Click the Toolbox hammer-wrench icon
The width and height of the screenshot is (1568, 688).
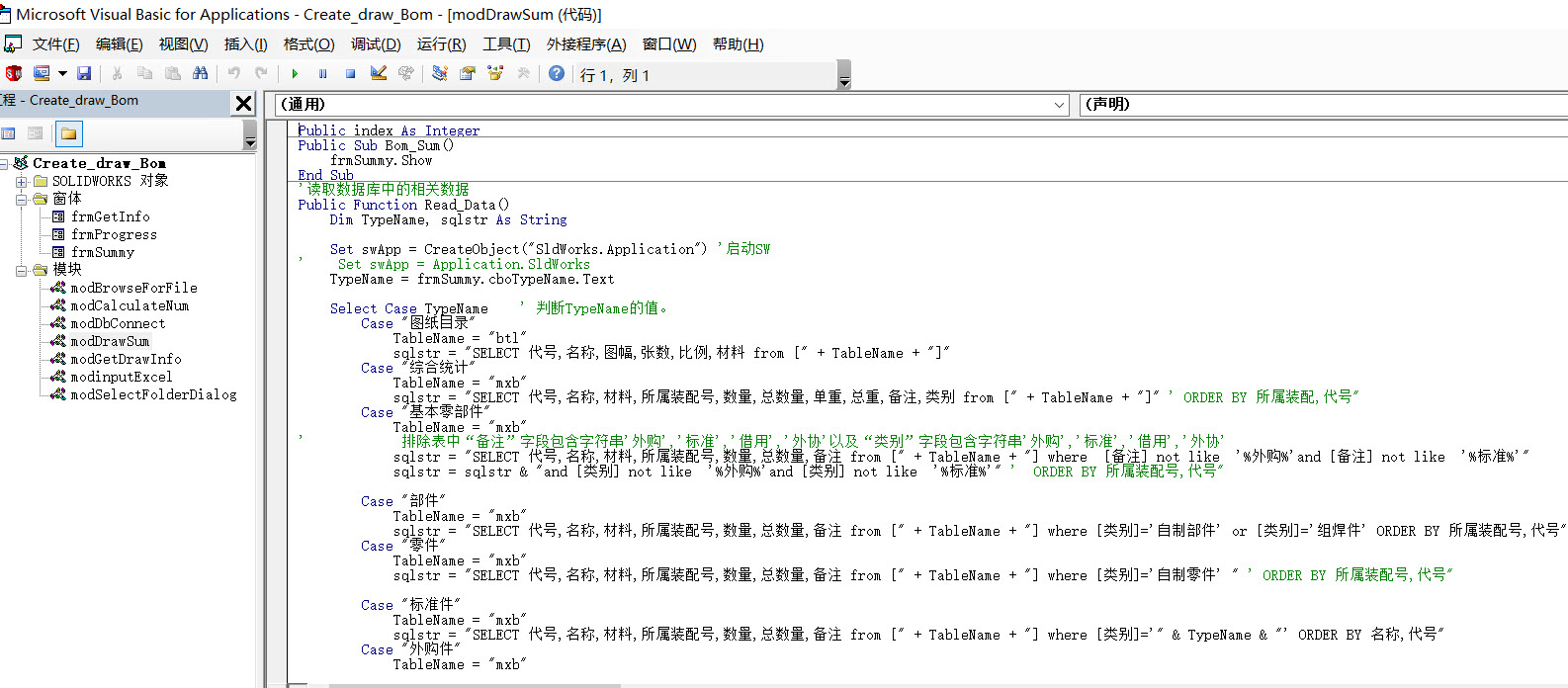pos(523,74)
